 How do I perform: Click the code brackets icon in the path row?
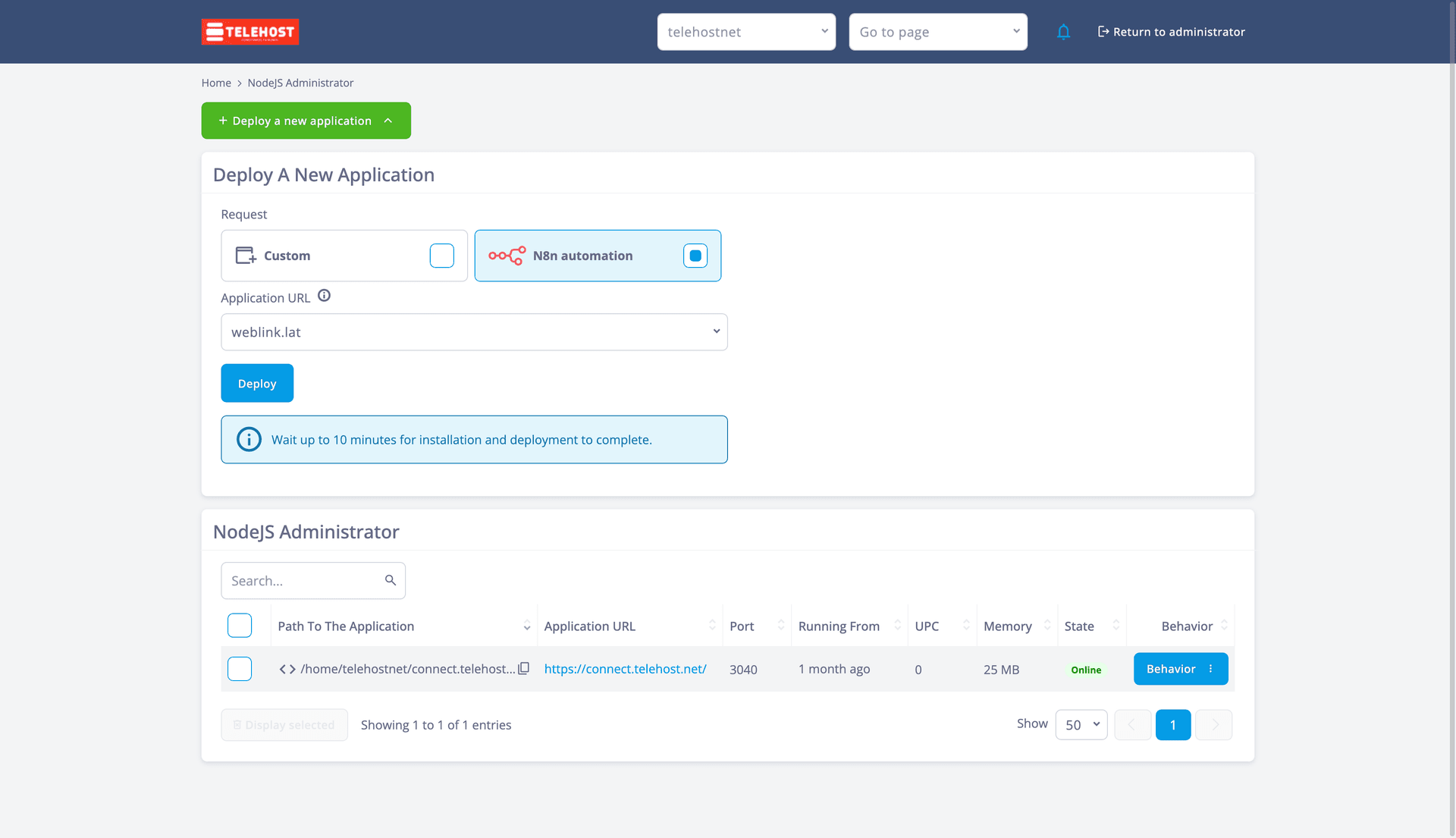pyautogui.click(x=287, y=669)
